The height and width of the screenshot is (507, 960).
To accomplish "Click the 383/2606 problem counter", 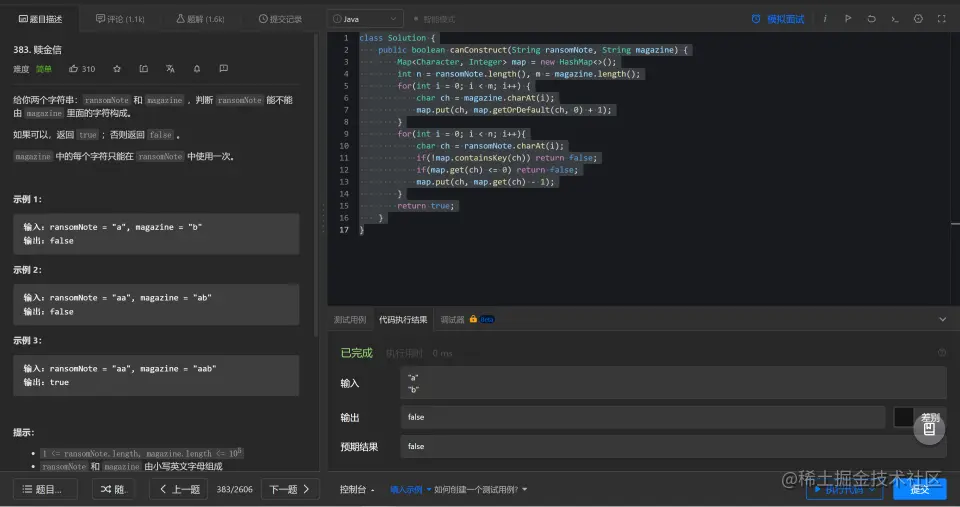I will [x=234, y=489].
